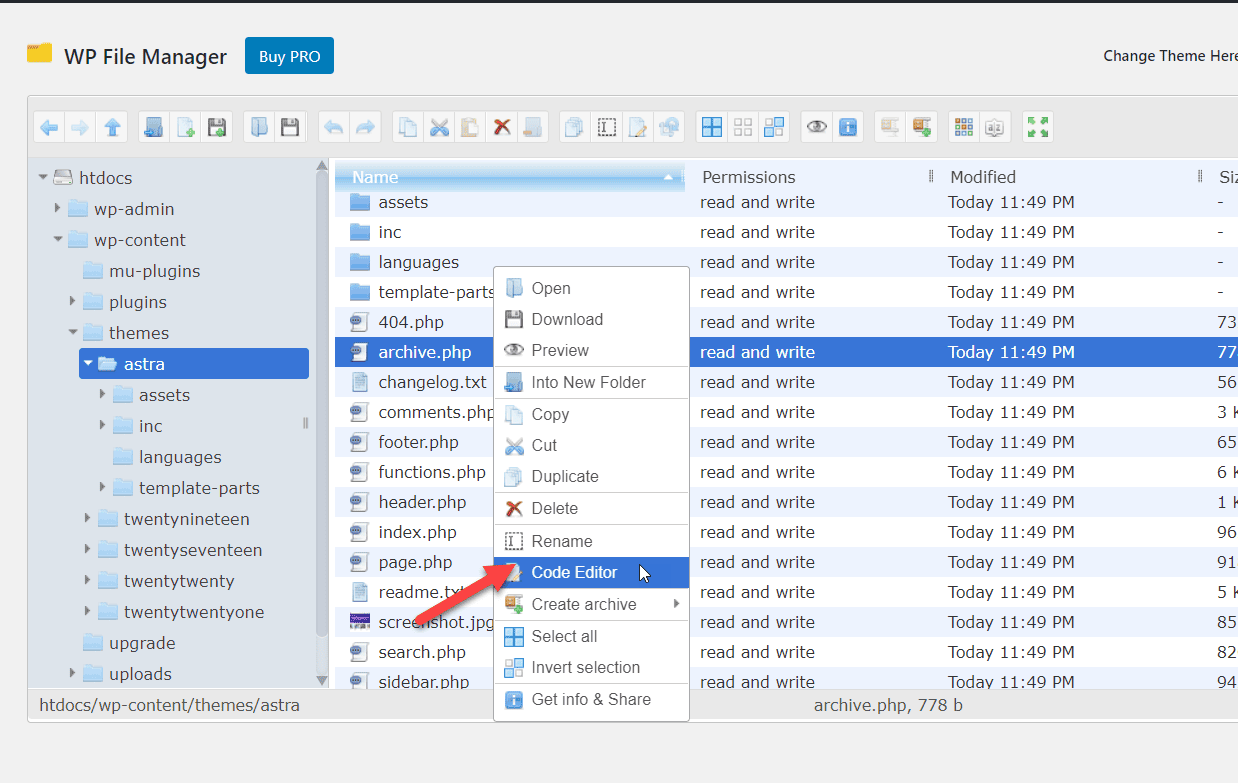1238x783 pixels.
Task: Click the Buy PRO button
Action: [289, 56]
